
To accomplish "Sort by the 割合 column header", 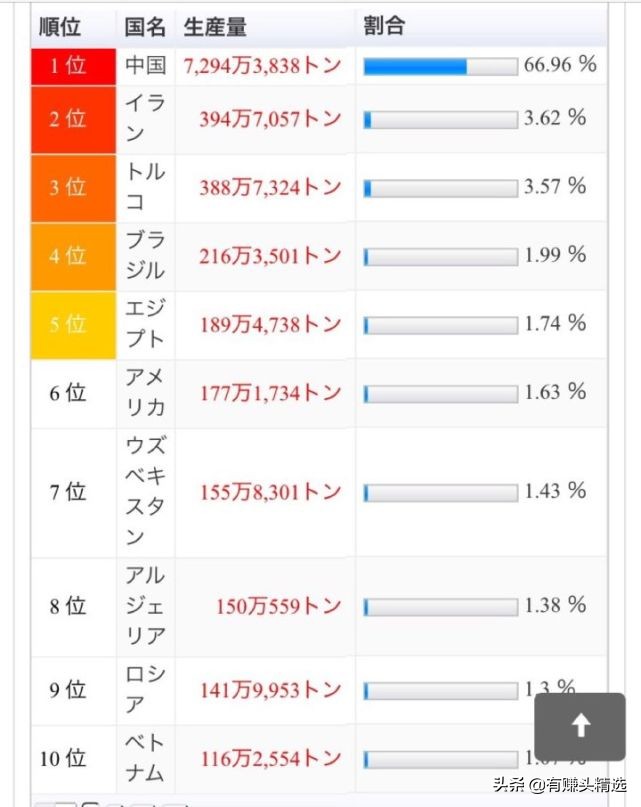I will (383, 27).
